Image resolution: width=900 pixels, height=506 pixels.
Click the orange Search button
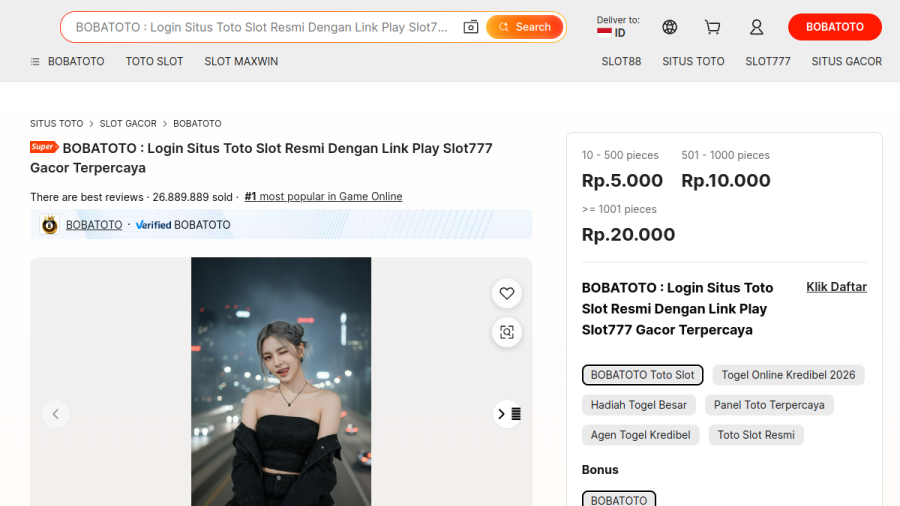click(525, 27)
